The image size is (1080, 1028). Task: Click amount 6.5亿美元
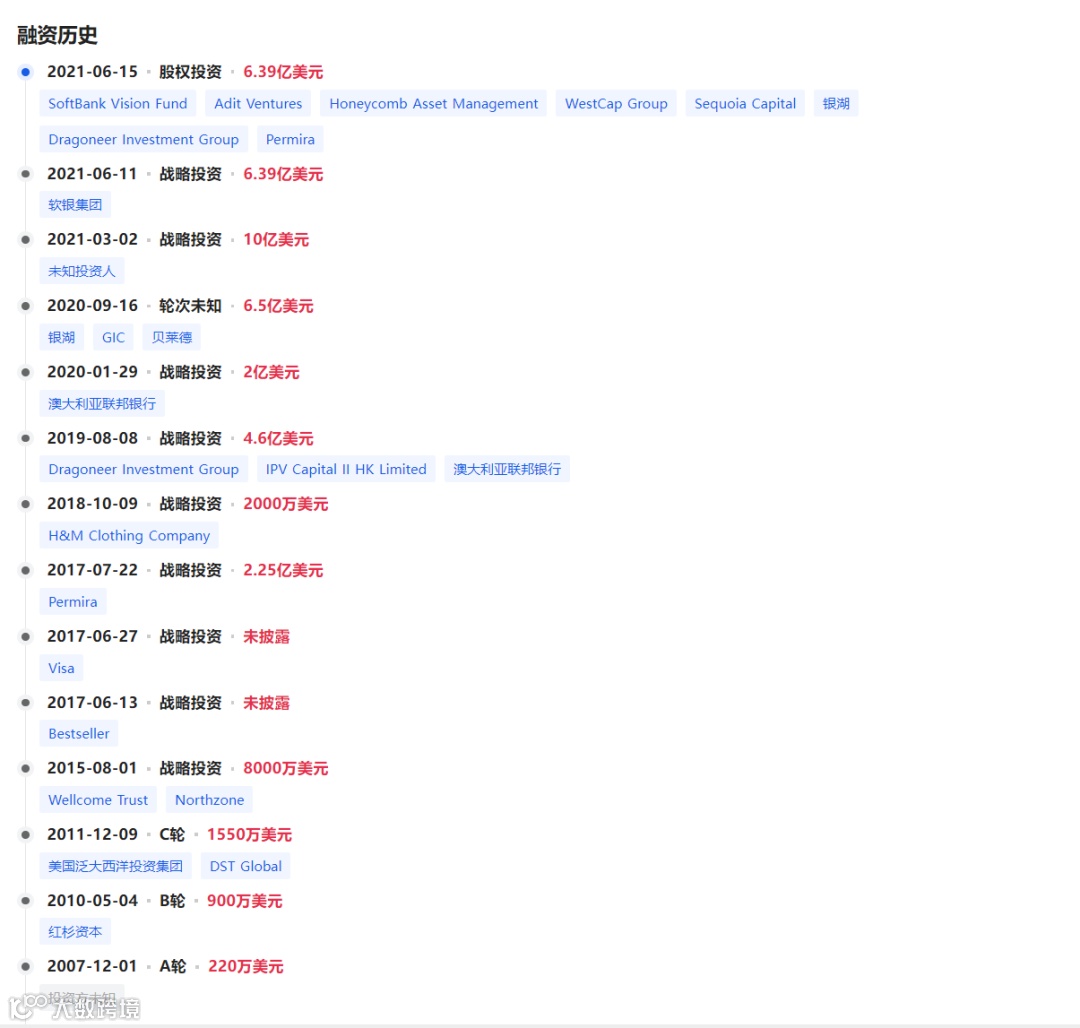pyautogui.click(x=278, y=306)
